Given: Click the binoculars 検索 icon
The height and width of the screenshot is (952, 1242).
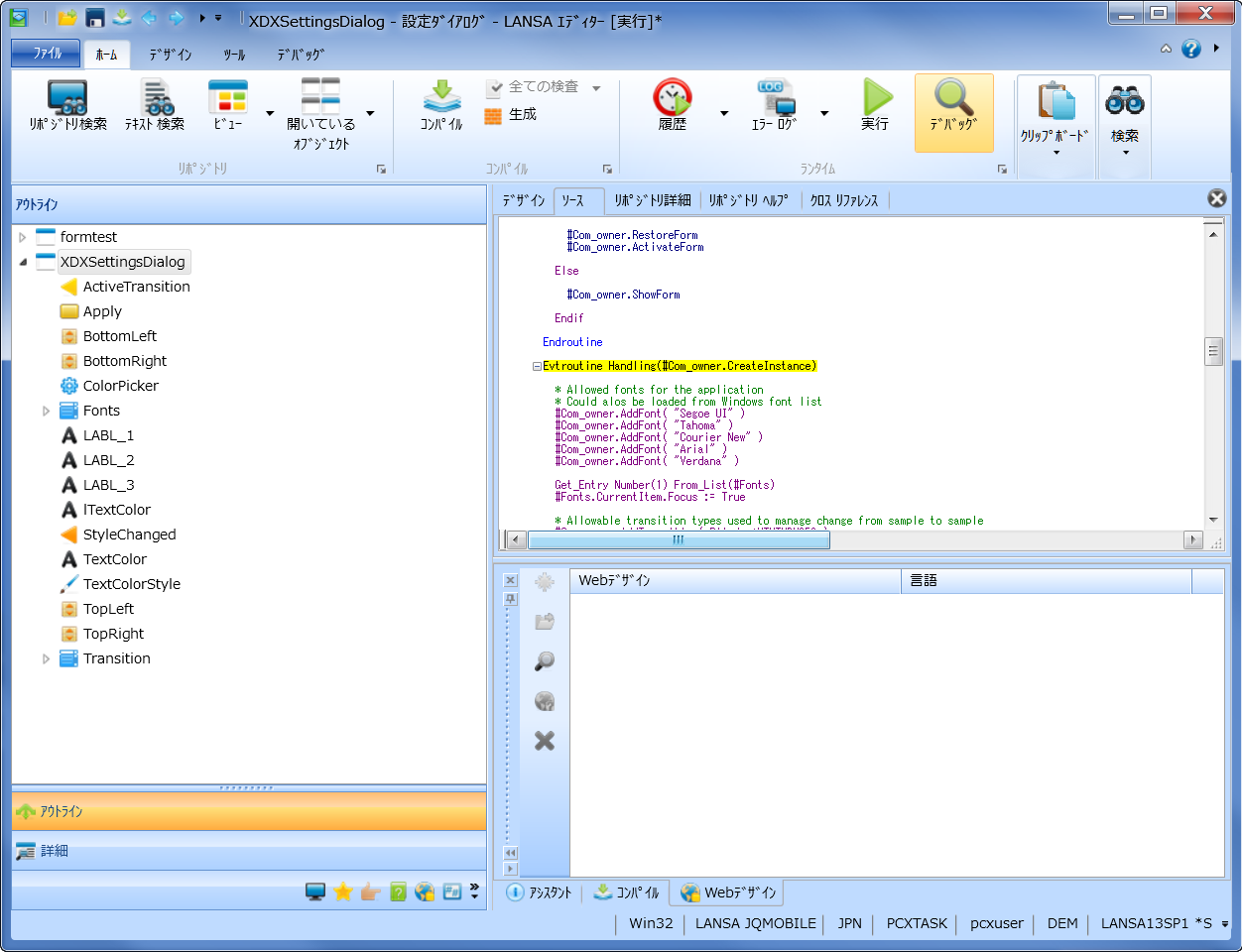Looking at the screenshot, I should coord(1124,101).
